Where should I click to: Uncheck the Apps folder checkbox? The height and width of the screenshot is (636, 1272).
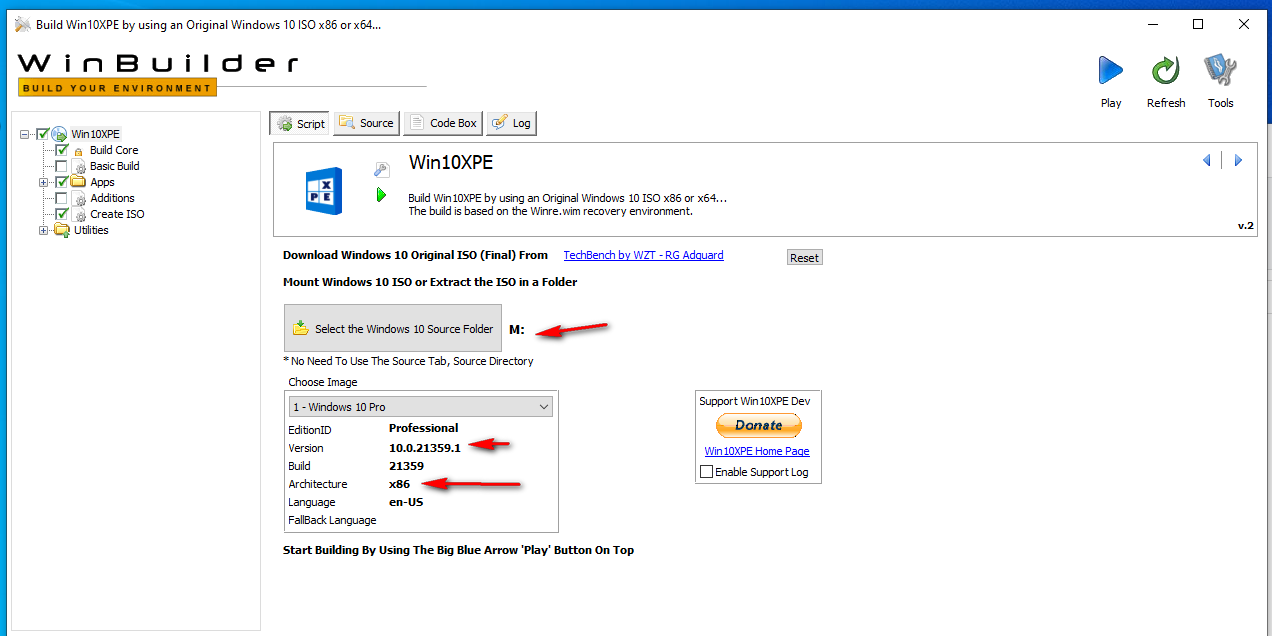pyautogui.click(x=62, y=182)
